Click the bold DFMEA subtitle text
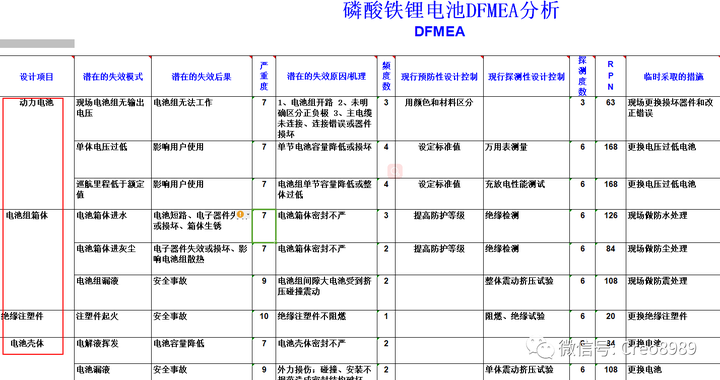 click(439, 31)
